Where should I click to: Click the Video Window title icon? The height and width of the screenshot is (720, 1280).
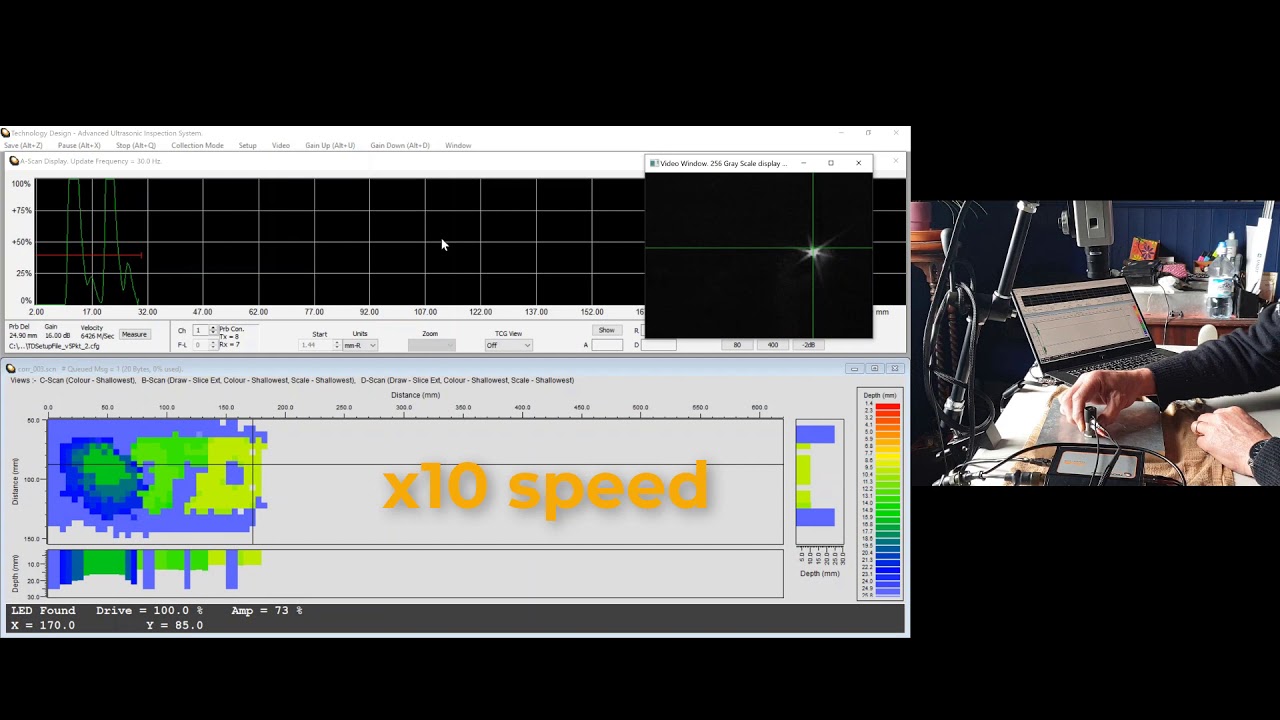tap(654, 163)
